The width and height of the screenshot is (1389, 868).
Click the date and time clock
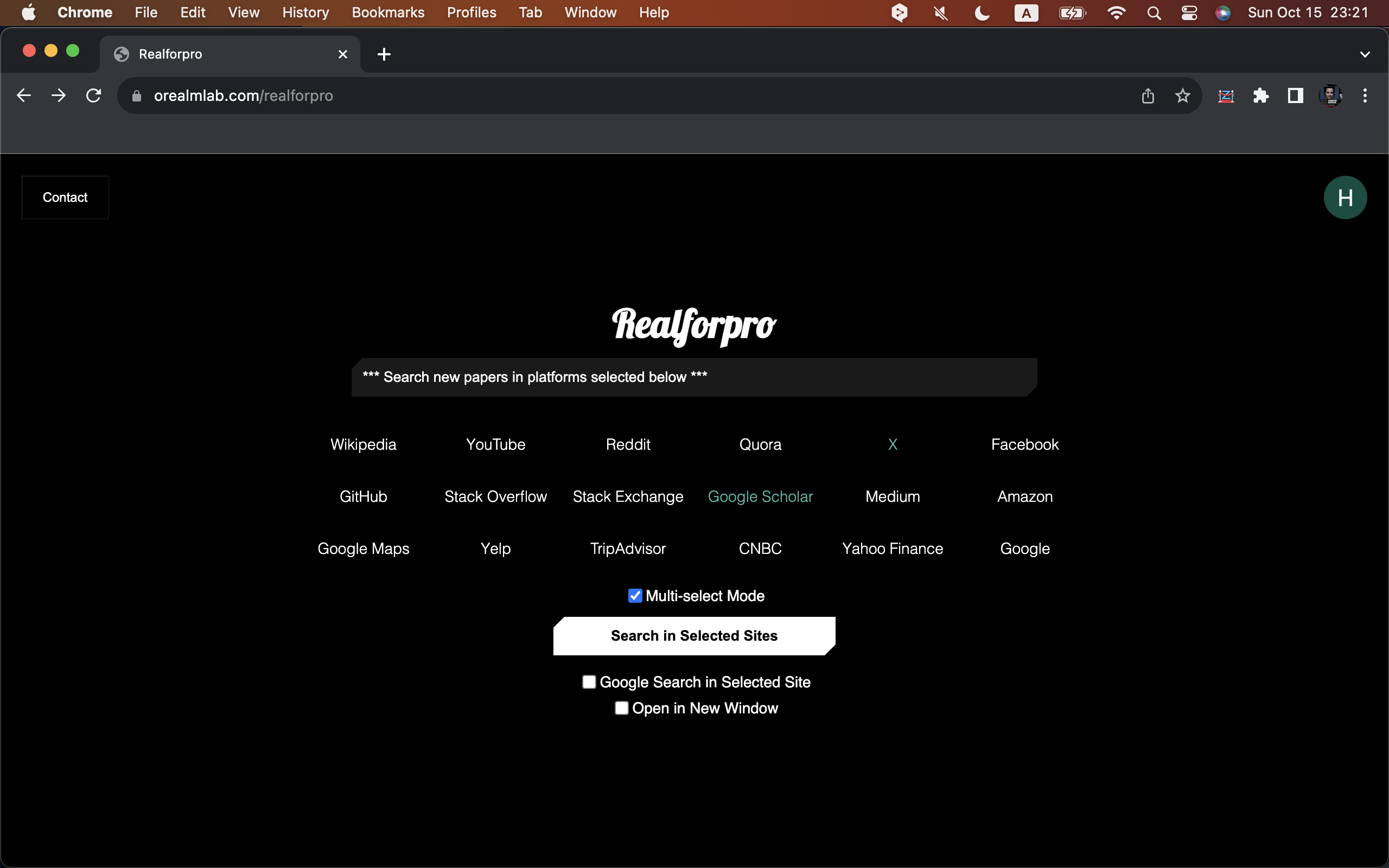click(x=1308, y=12)
